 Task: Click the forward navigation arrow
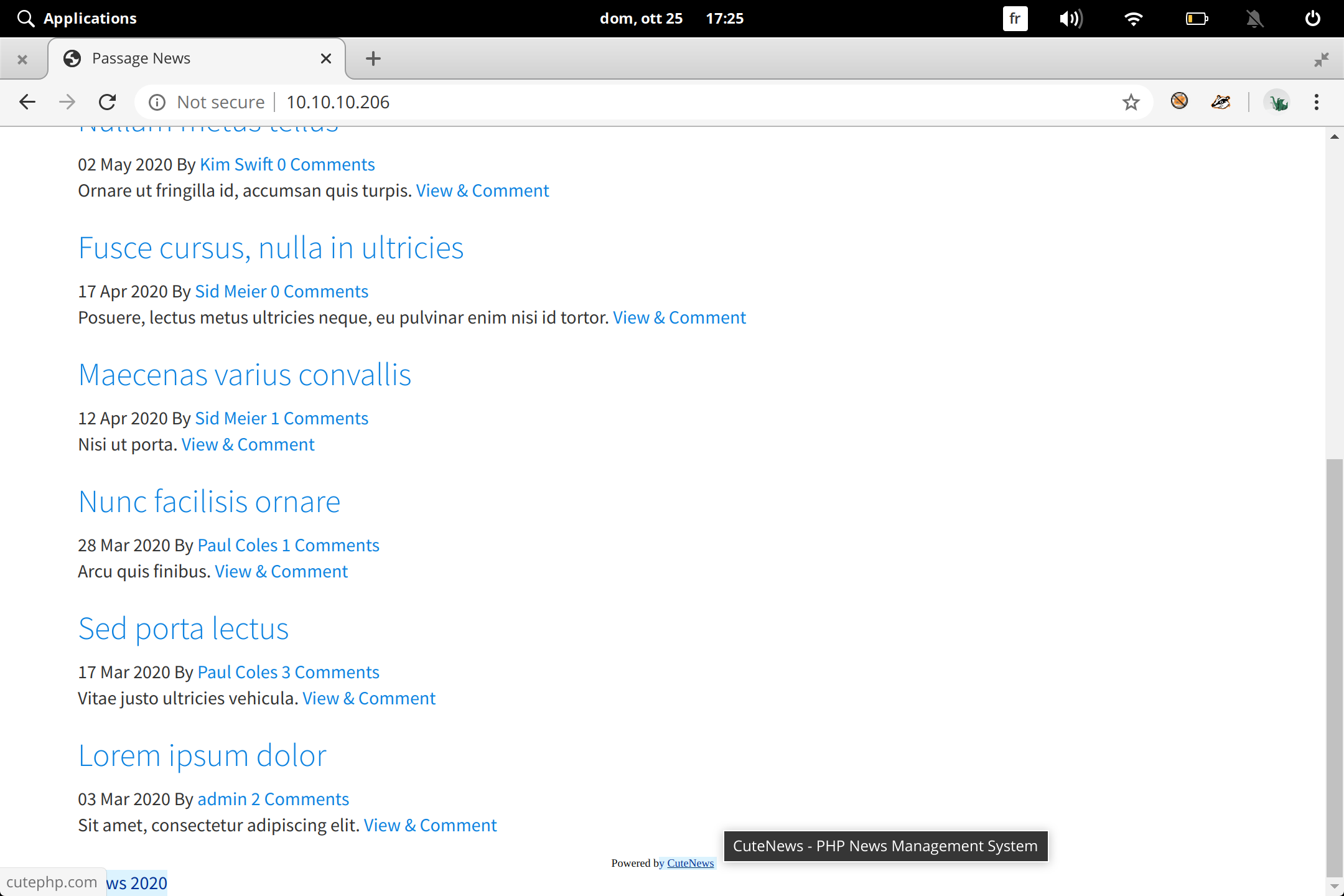pos(67,101)
